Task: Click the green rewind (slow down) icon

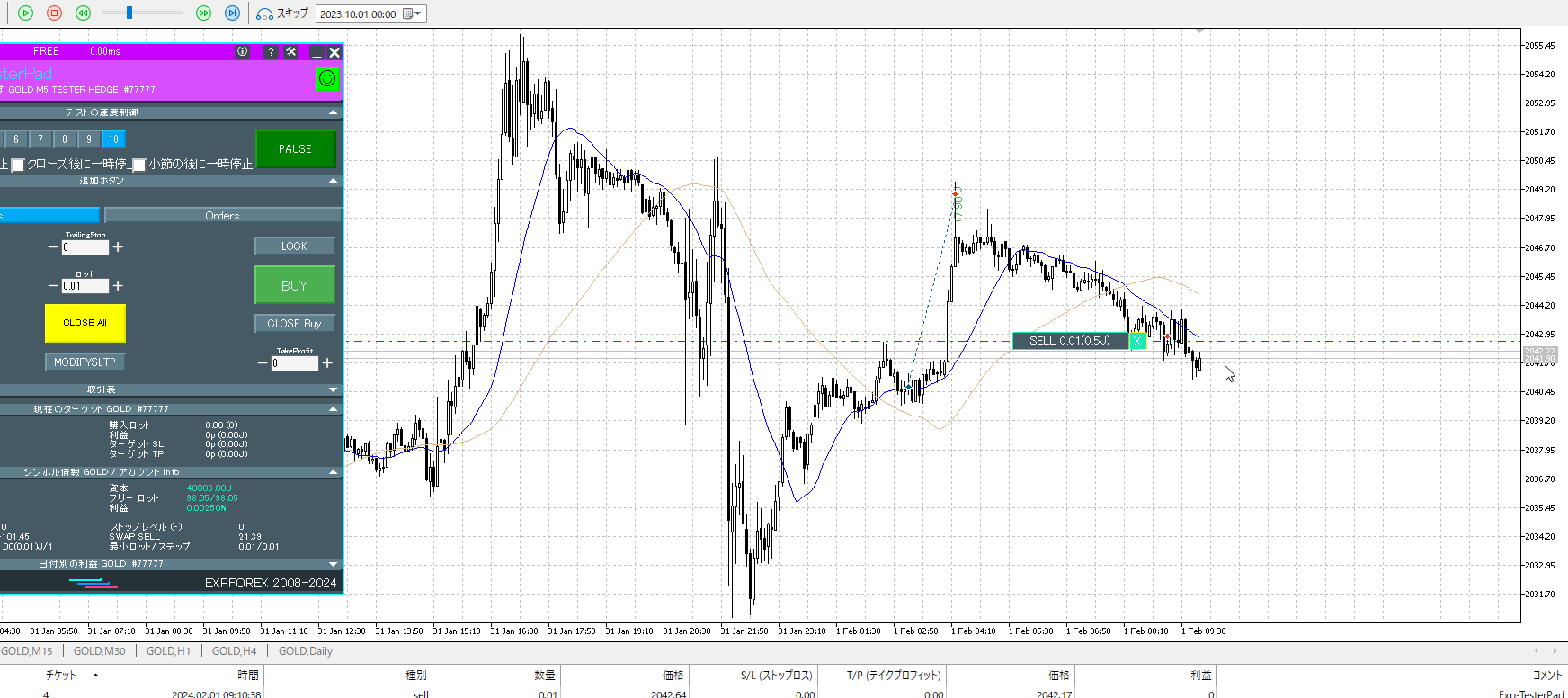Action: [x=83, y=13]
